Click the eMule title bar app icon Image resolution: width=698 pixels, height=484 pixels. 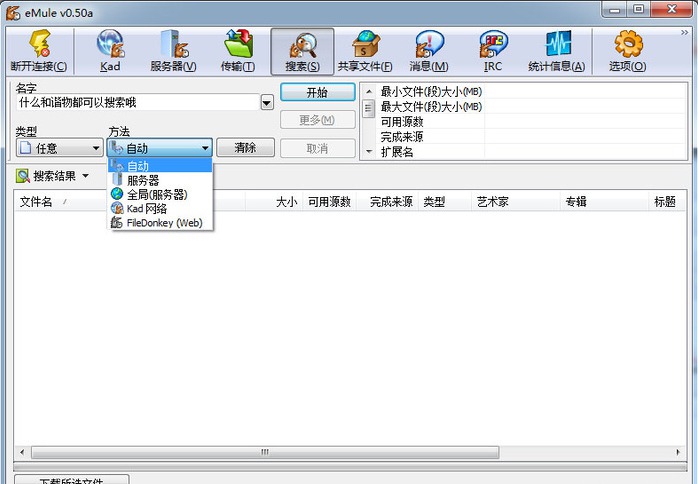click(13, 13)
